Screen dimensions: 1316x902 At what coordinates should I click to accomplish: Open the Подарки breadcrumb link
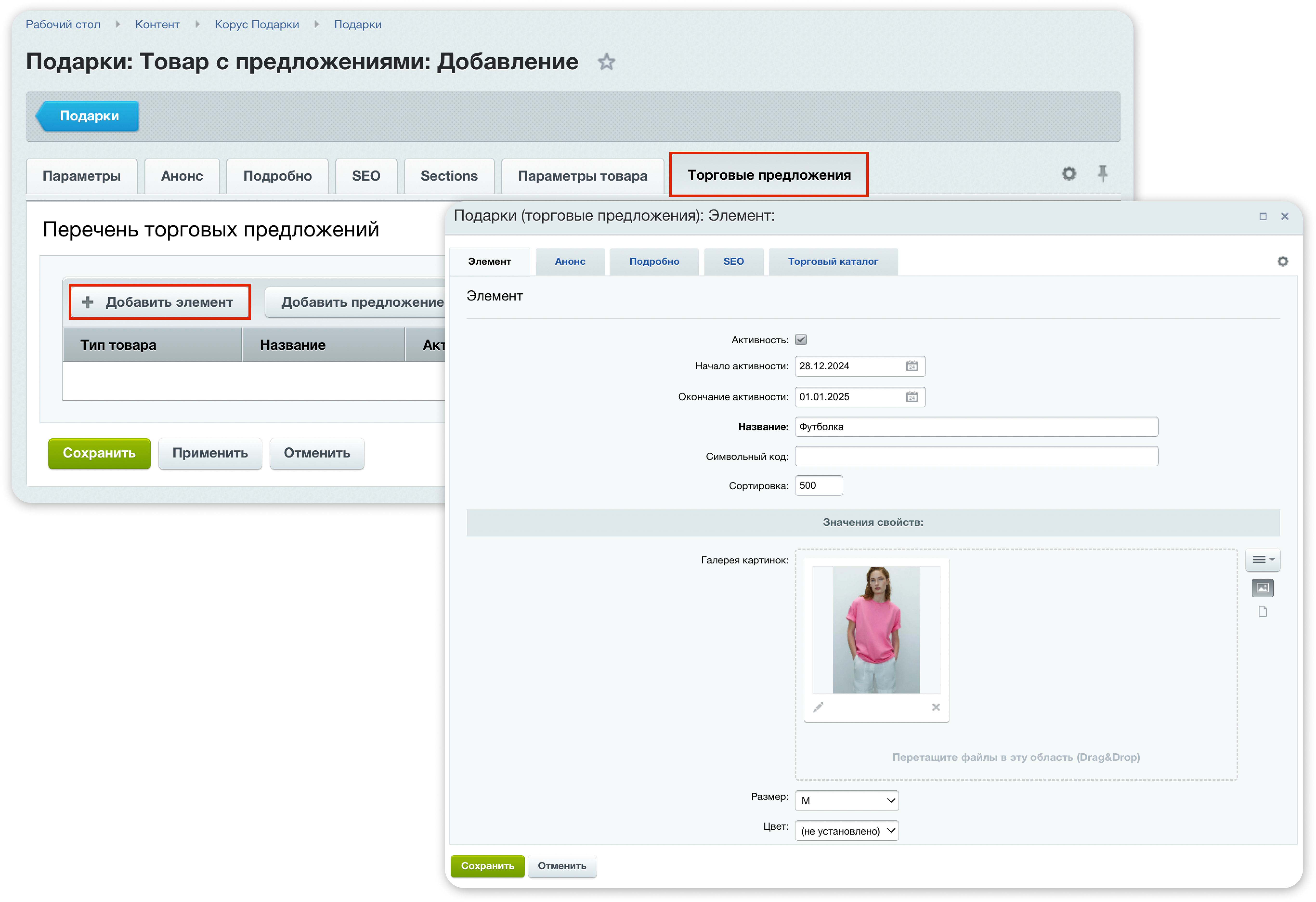coord(358,24)
